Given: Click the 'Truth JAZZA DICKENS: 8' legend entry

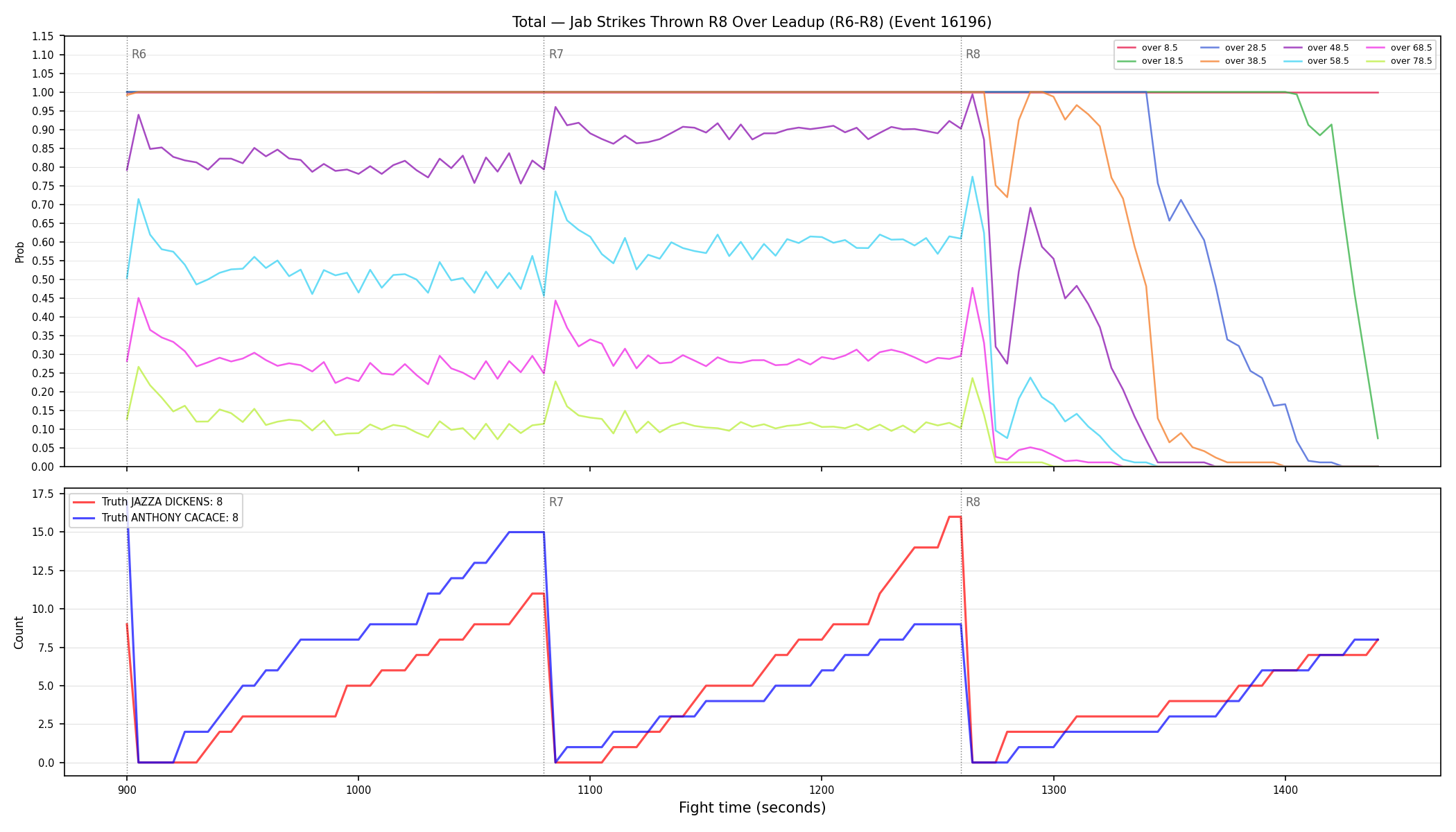Looking at the screenshot, I should (x=148, y=502).
